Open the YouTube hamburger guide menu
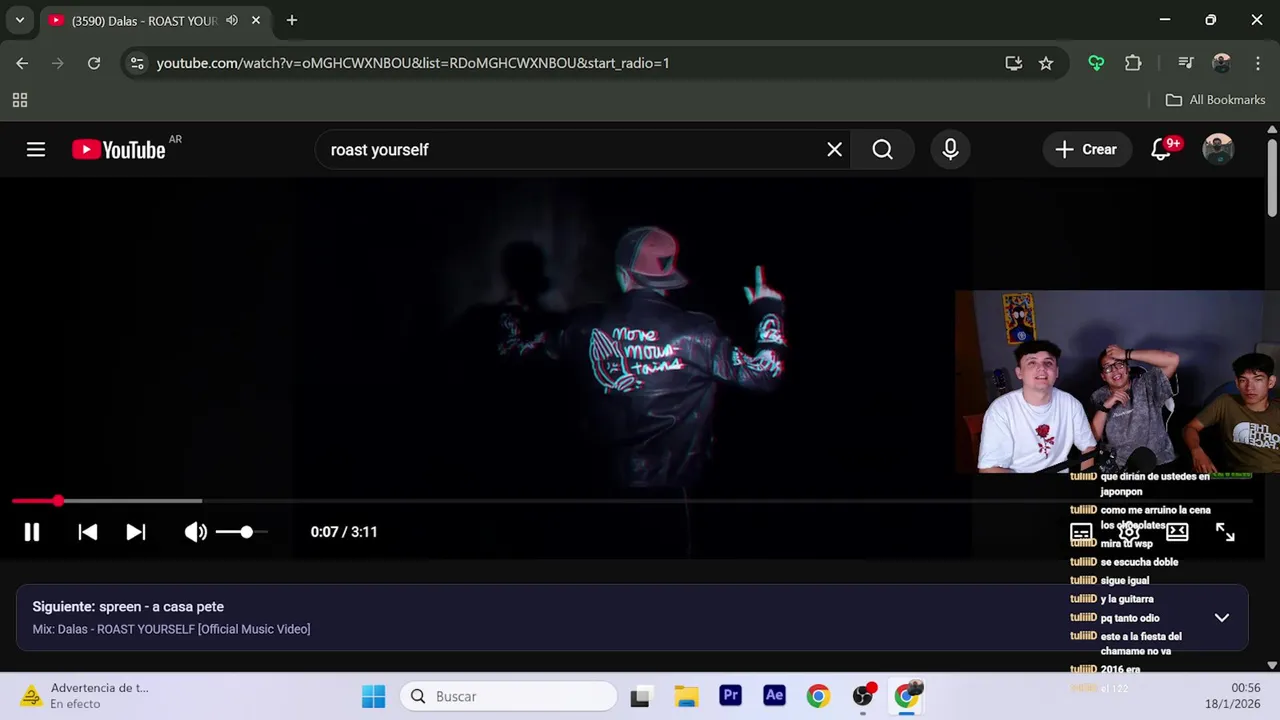The height and width of the screenshot is (720, 1280). [x=36, y=150]
